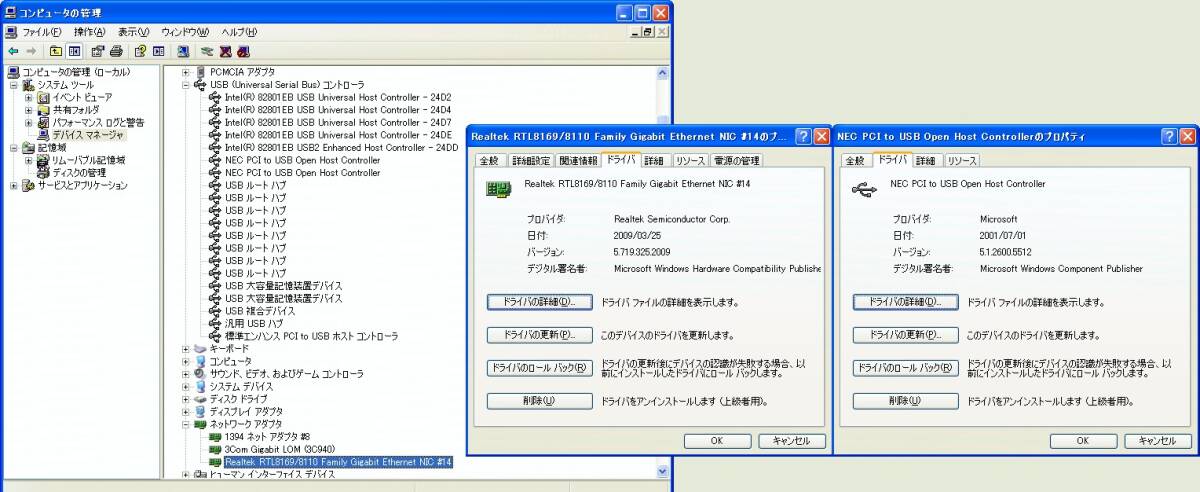The image size is (1200, 492).
Task: Click the rightmost red-marked device toolbar icon
Action: pyautogui.click(x=244, y=51)
